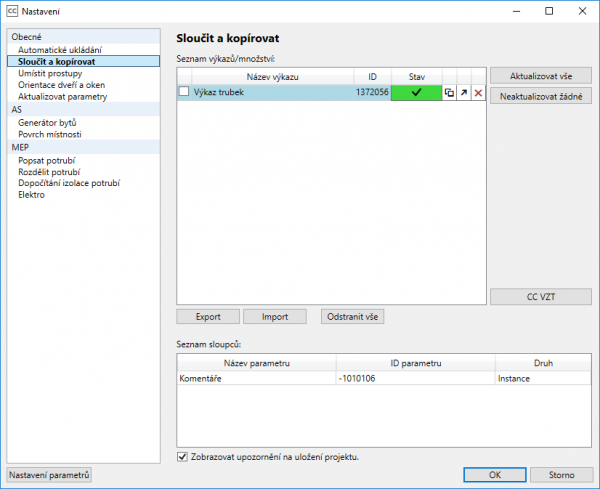This screenshot has height=489, width=600.
Task: Click the green checkmark Stav cell
Action: (x=416, y=93)
